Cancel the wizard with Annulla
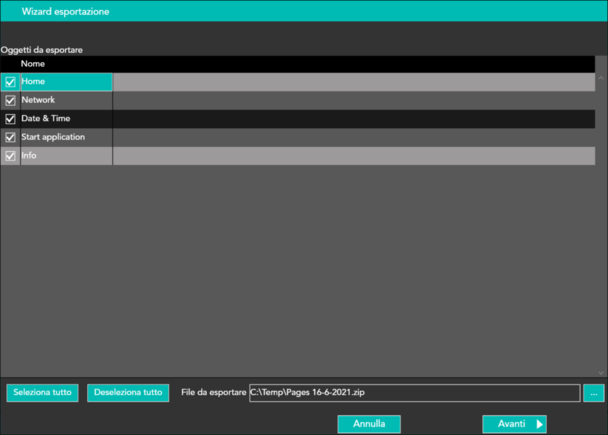This screenshot has width=608, height=435. 369,424
